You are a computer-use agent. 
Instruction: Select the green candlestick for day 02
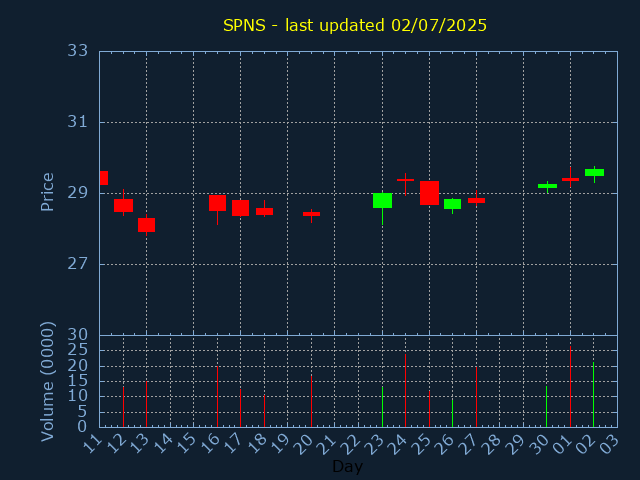click(594, 173)
